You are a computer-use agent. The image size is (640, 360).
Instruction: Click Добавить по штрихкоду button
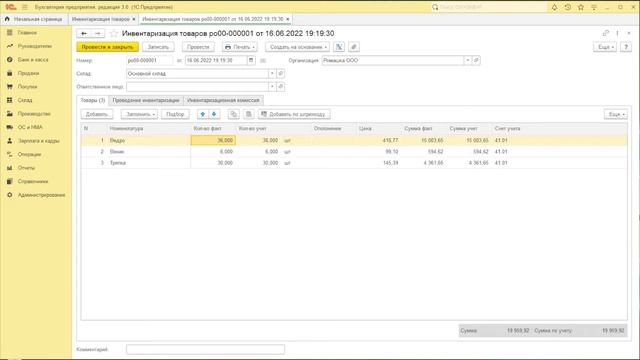tap(294, 114)
